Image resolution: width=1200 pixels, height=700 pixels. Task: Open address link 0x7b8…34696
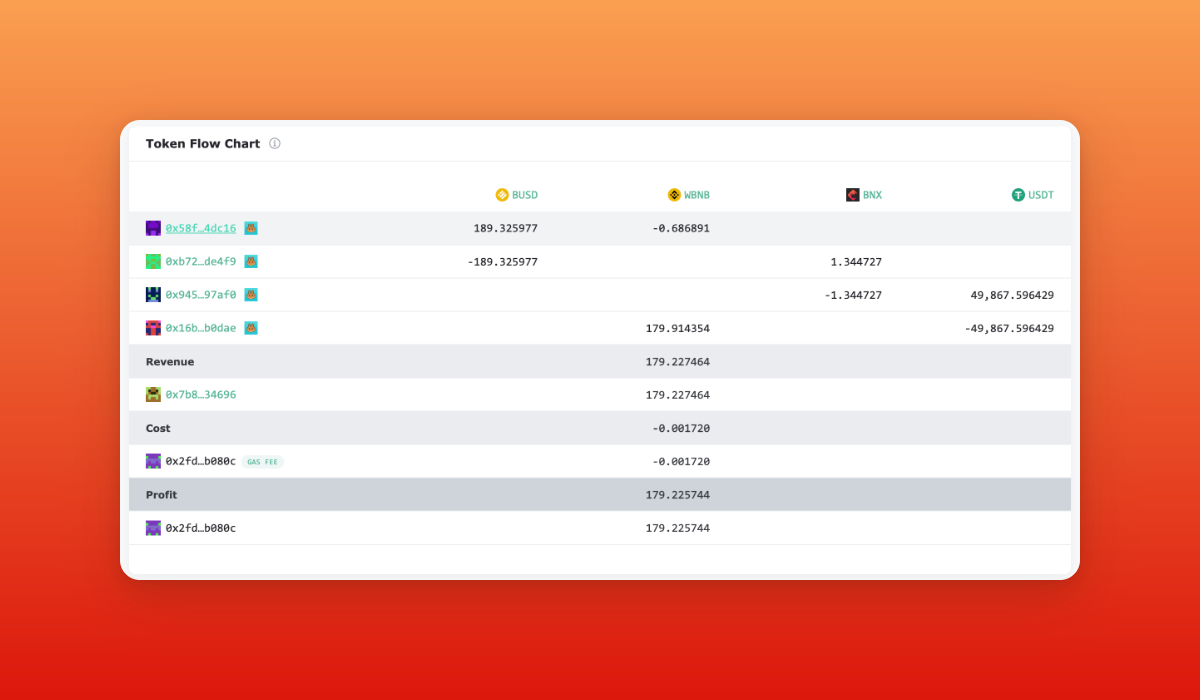pyautogui.click(x=201, y=395)
